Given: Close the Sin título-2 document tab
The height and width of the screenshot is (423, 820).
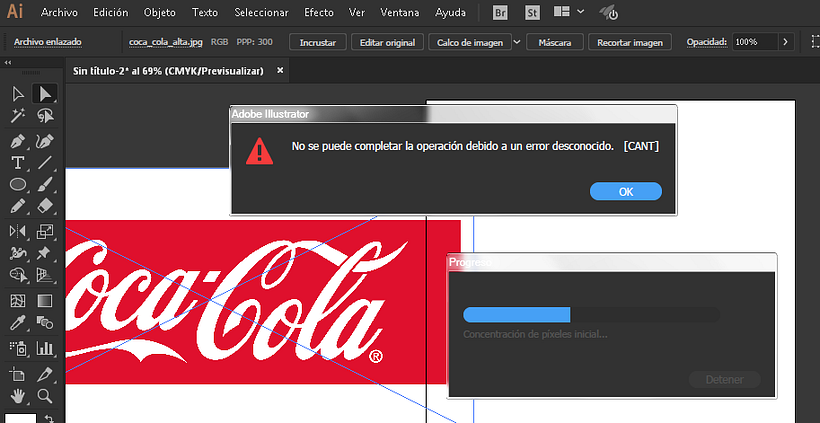Looking at the screenshot, I should [280, 70].
